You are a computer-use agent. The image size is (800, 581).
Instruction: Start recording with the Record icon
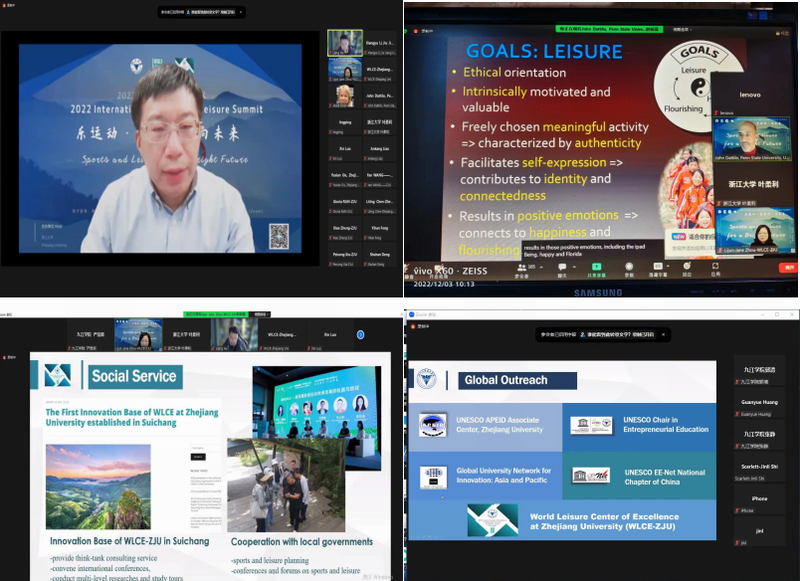pos(631,268)
